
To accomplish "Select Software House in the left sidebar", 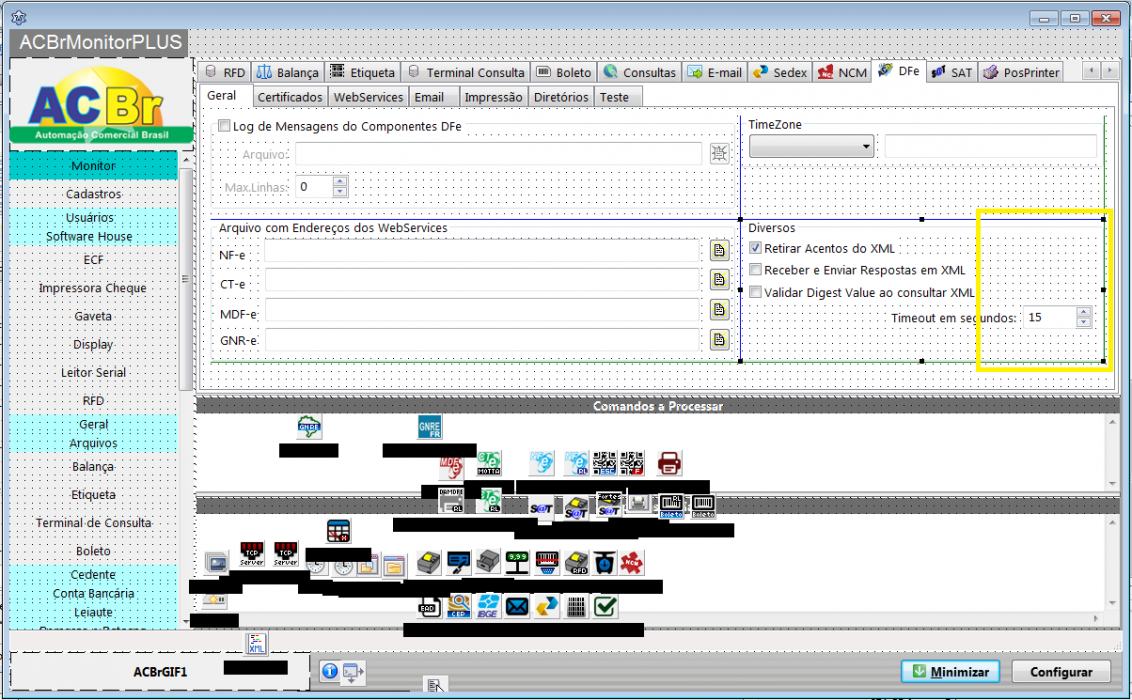I will (90, 236).
